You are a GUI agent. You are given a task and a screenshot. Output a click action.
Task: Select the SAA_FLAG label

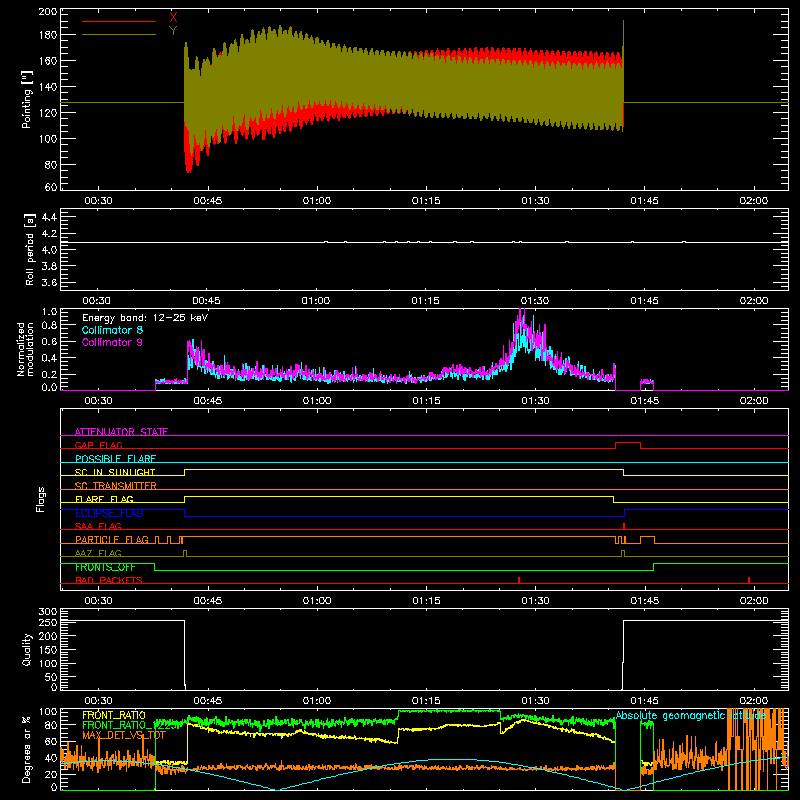coord(98,526)
